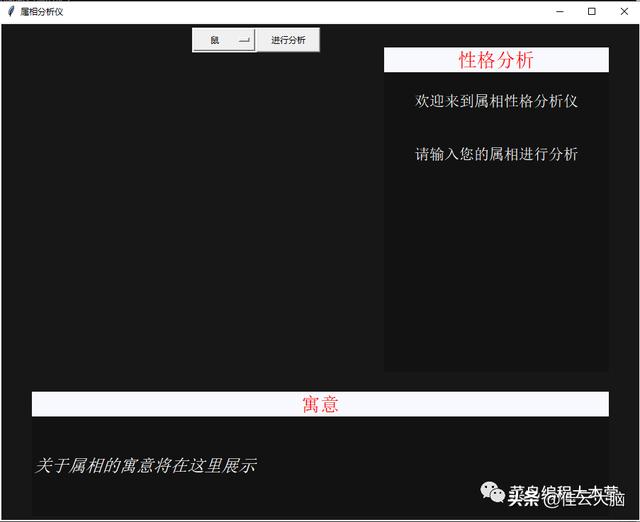Minimize the 属相分析仪 window

pyautogui.click(x=560, y=11)
